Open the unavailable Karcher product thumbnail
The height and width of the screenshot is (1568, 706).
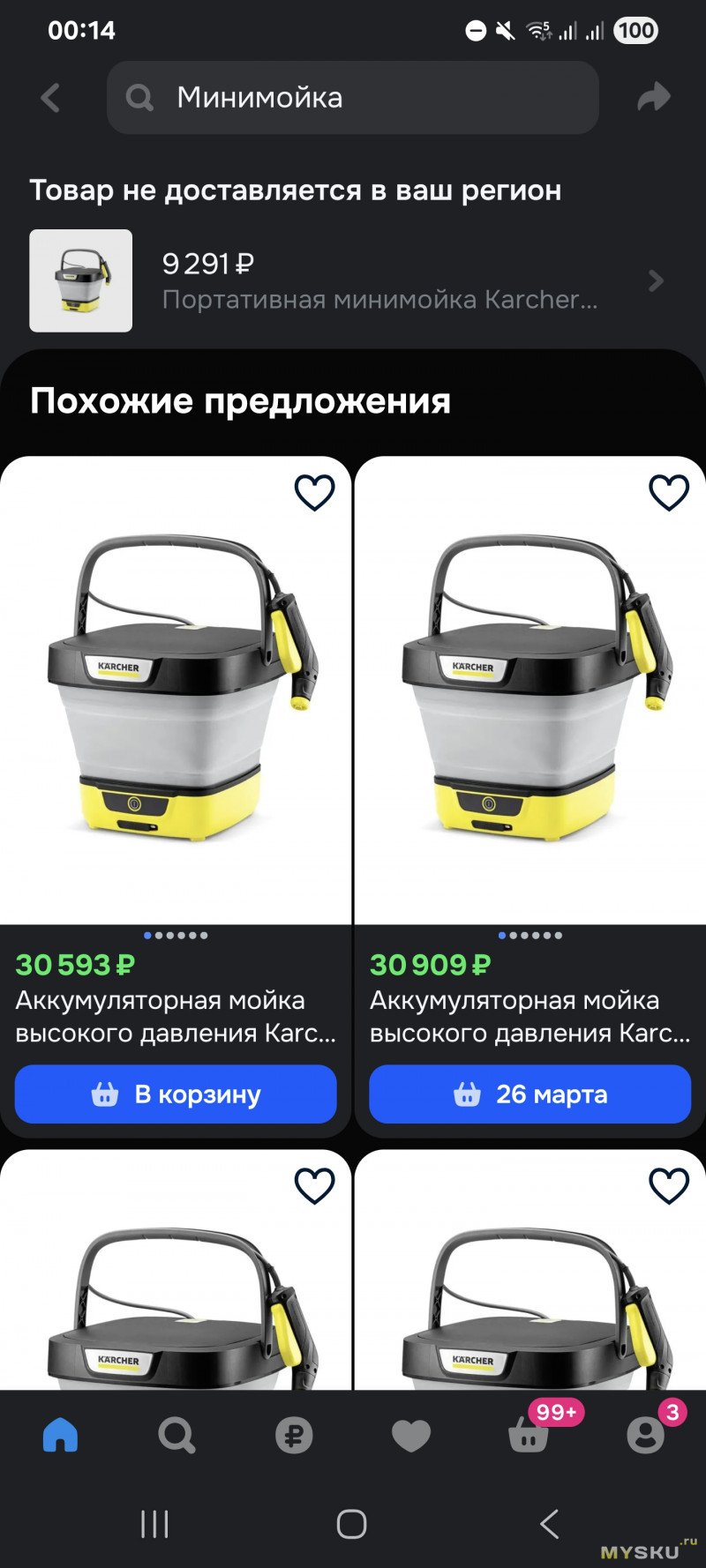point(81,281)
